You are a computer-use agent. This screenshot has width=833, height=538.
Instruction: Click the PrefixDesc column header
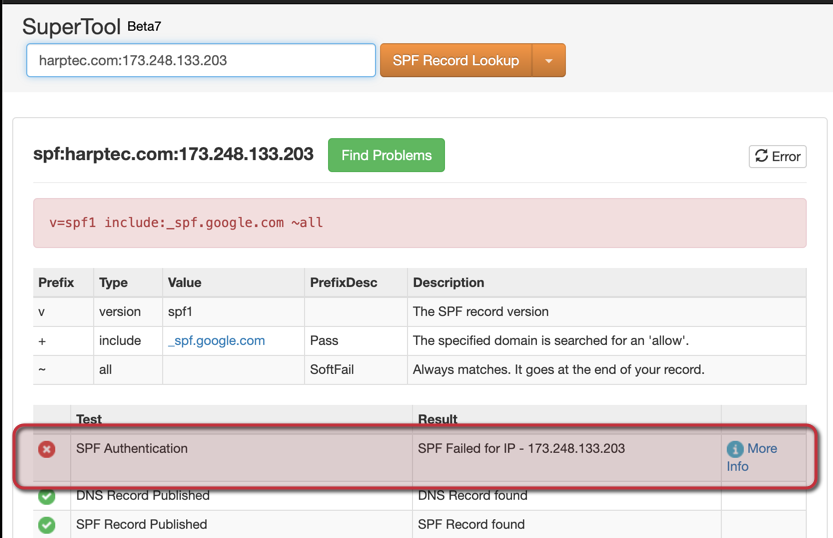(343, 283)
